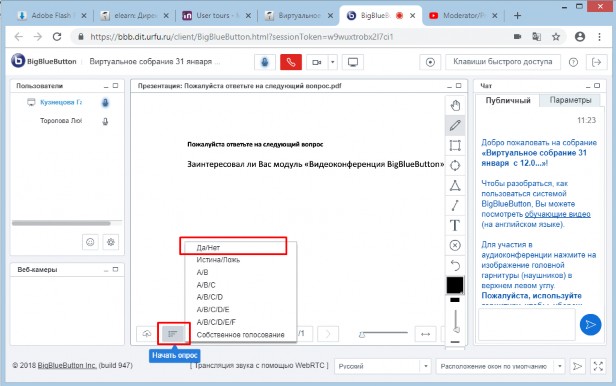Screen dimensions: 616x386
Task: Toggle Торопова's microphone icon
Action: click(105, 121)
